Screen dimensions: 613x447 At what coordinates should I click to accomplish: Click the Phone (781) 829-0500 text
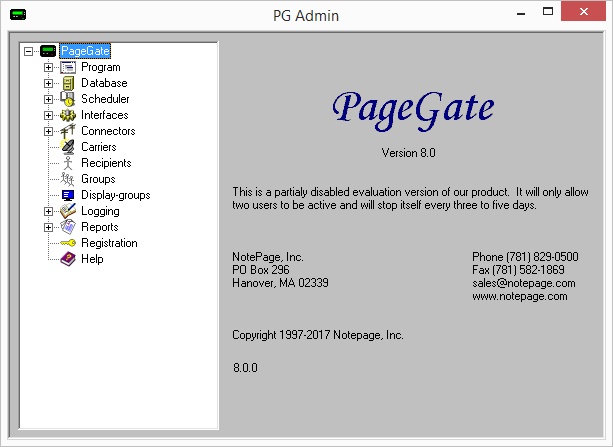(x=525, y=257)
